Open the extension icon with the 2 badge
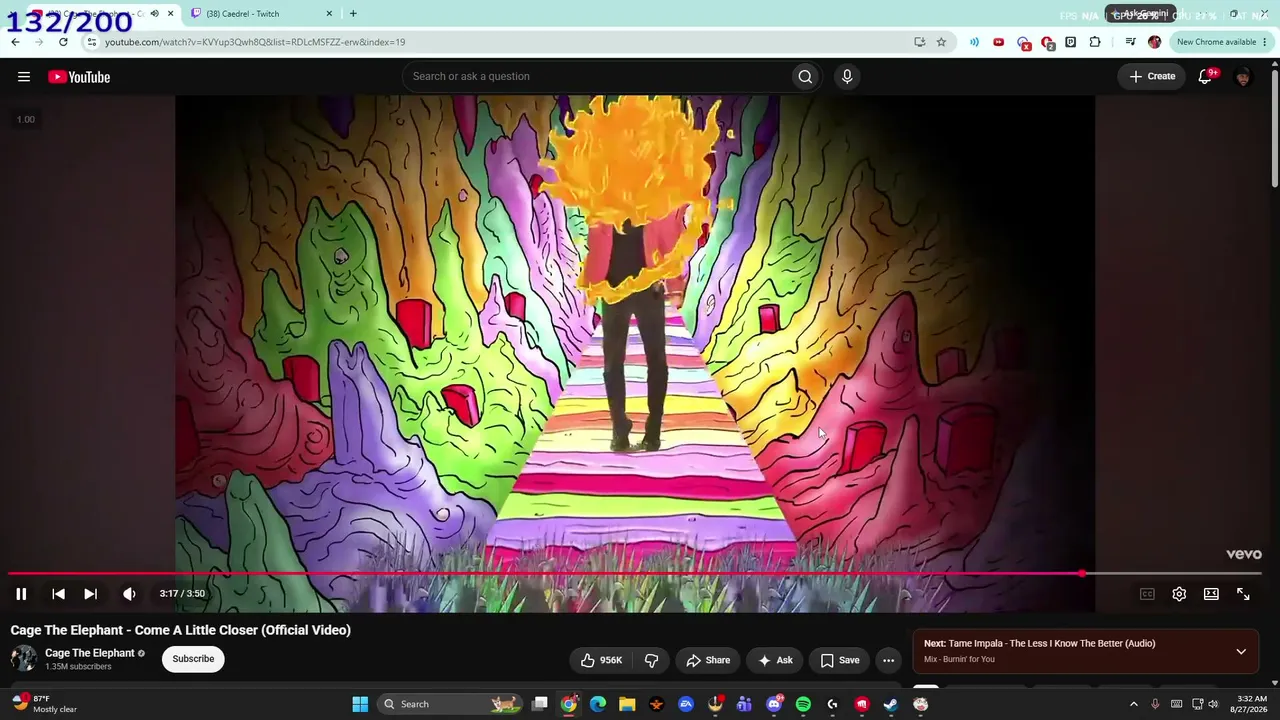The height and width of the screenshot is (720, 1280). [1047, 43]
